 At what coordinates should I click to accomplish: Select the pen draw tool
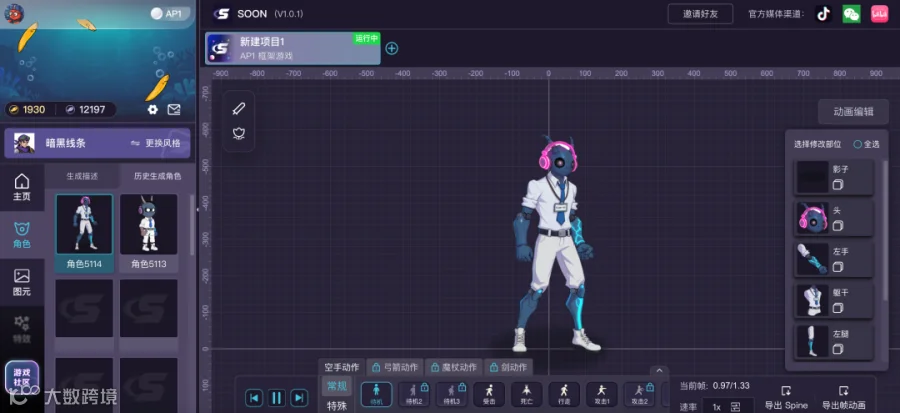point(239,108)
